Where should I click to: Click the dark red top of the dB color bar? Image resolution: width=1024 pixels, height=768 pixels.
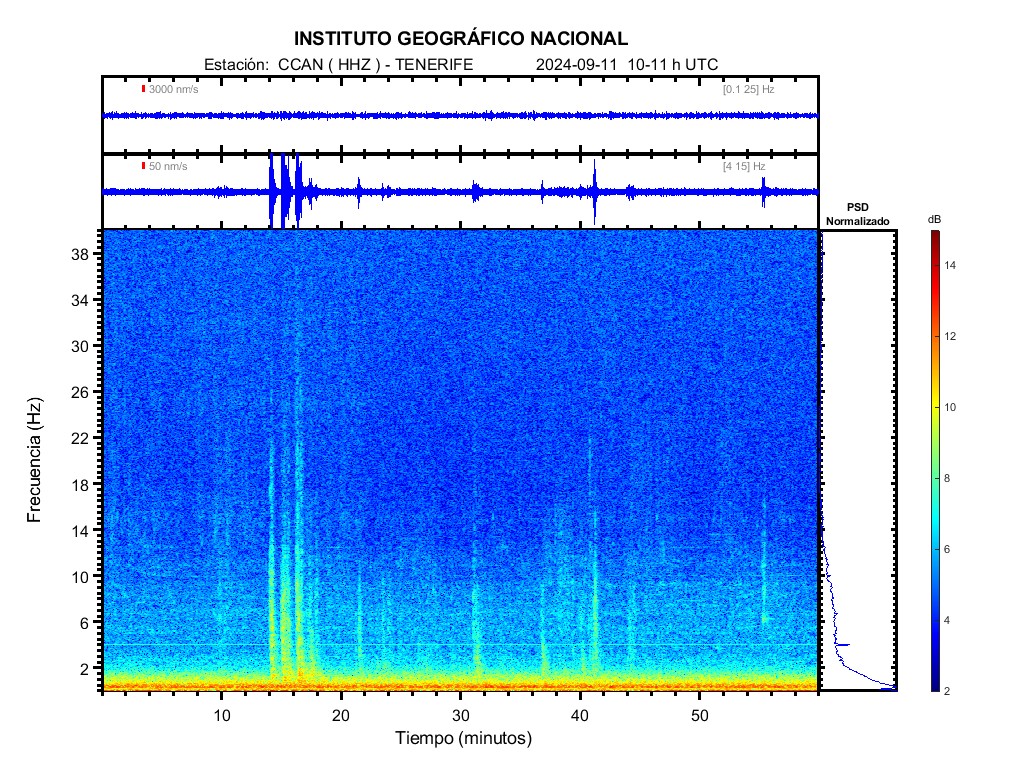coord(934,236)
